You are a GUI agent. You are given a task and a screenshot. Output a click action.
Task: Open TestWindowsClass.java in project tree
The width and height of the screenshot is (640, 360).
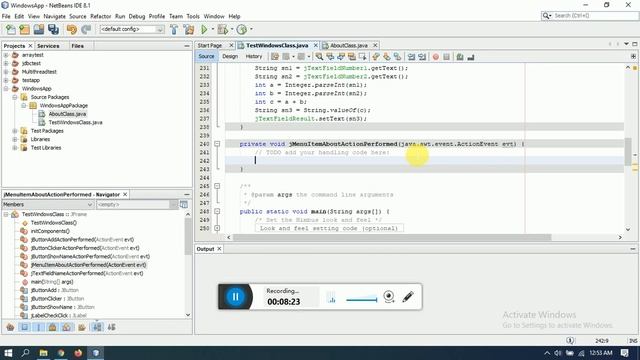point(76,122)
